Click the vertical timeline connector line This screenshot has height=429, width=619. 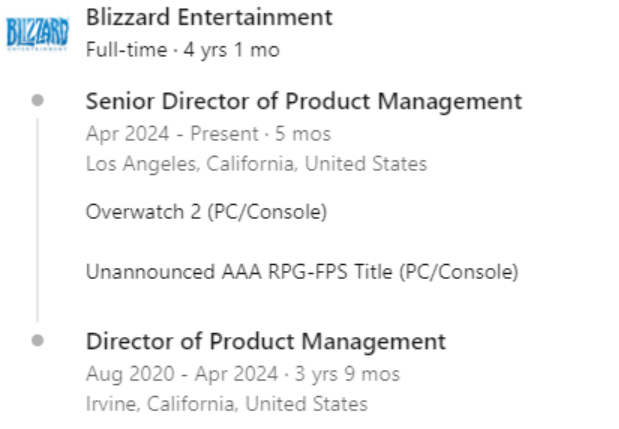point(37,220)
